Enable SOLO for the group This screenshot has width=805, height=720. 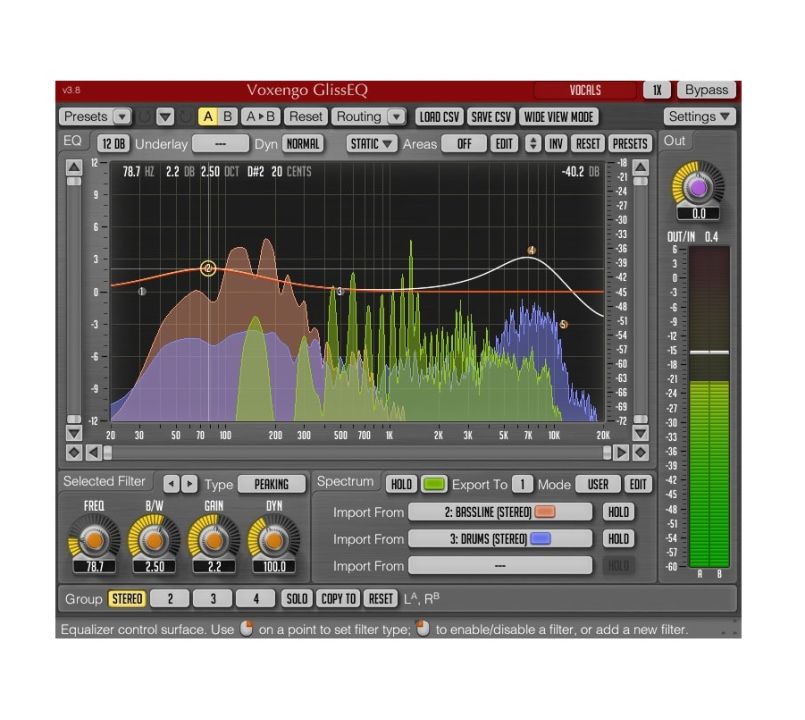click(296, 599)
